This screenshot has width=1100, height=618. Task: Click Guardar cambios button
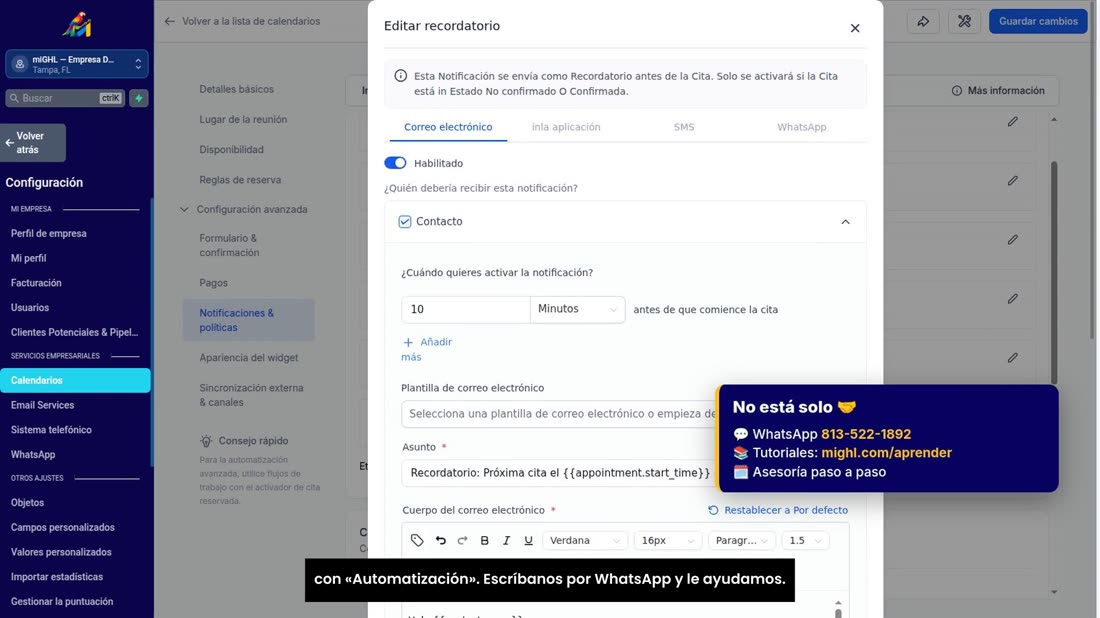[1038, 22]
